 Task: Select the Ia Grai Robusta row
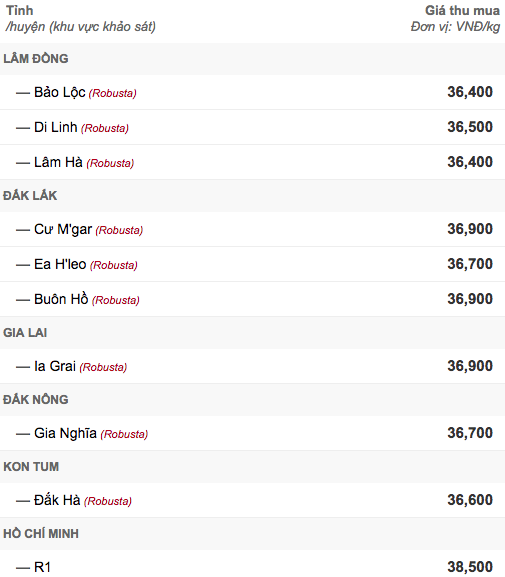(x=252, y=366)
